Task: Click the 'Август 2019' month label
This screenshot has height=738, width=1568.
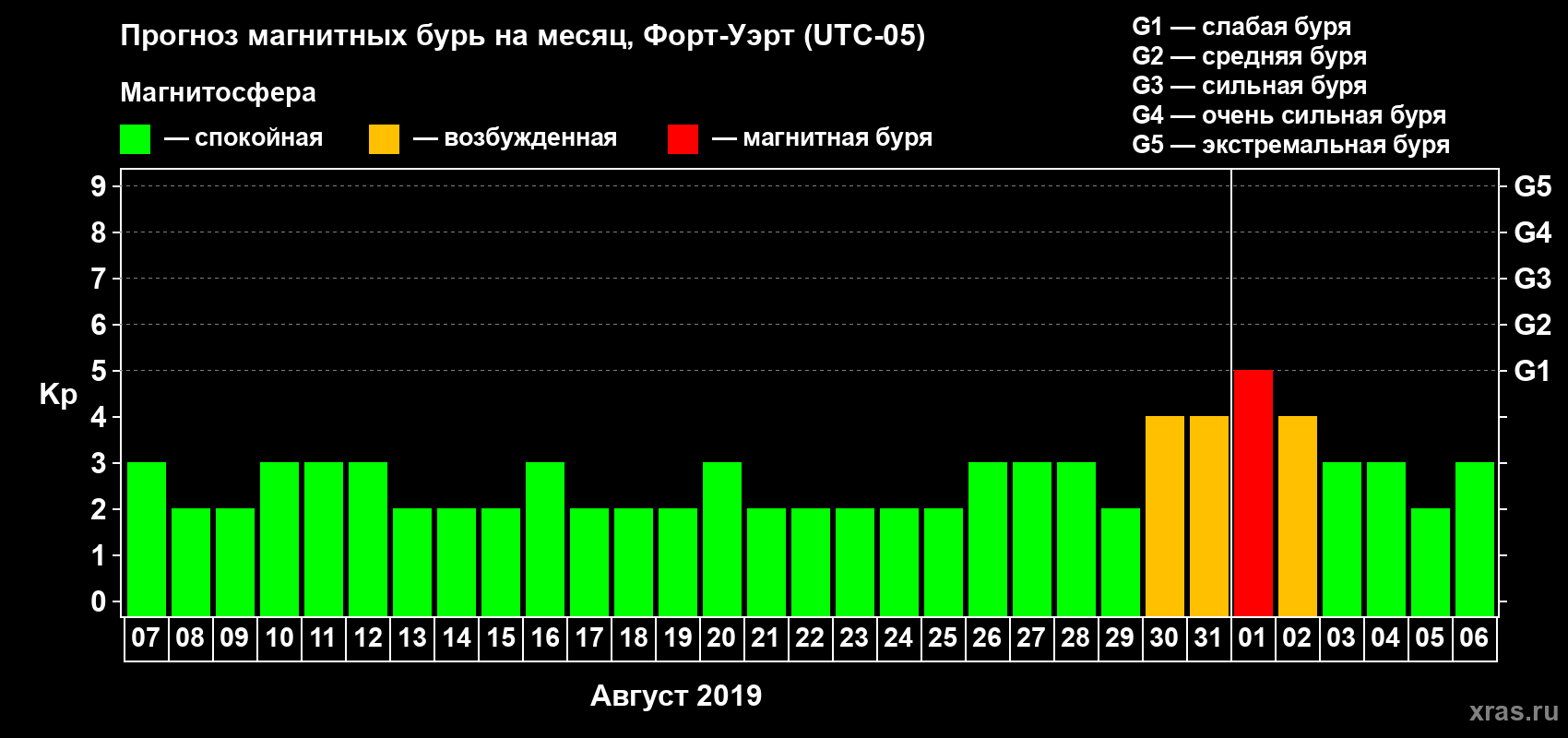Action: coord(676,696)
